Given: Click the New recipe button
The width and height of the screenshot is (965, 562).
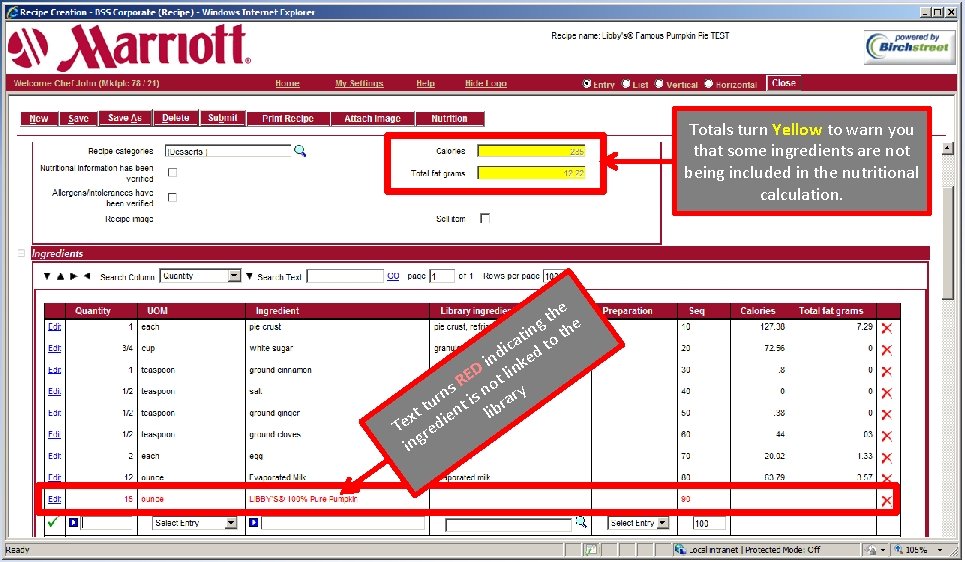Looking at the screenshot, I should coord(39,118).
